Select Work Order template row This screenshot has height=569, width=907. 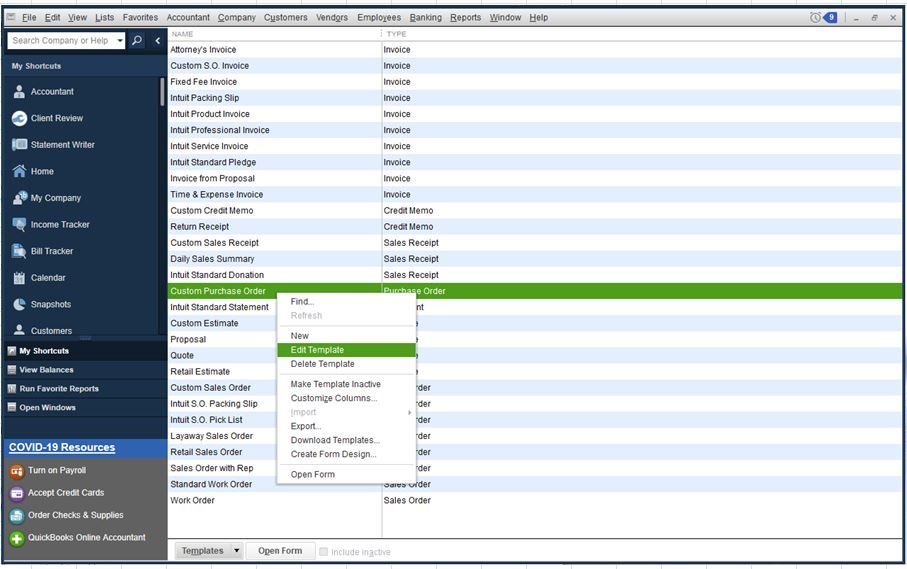tap(535, 500)
